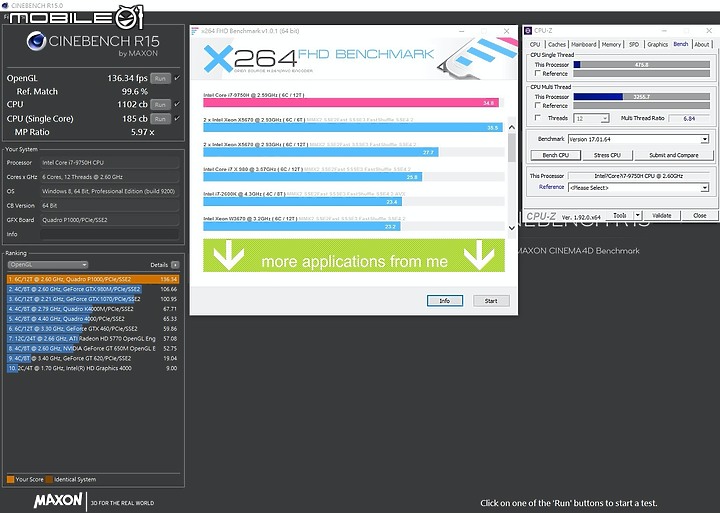Image resolution: width=720 pixels, height=513 pixels.
Task: Click the Cinebench title bar icon
Action: 5,6
